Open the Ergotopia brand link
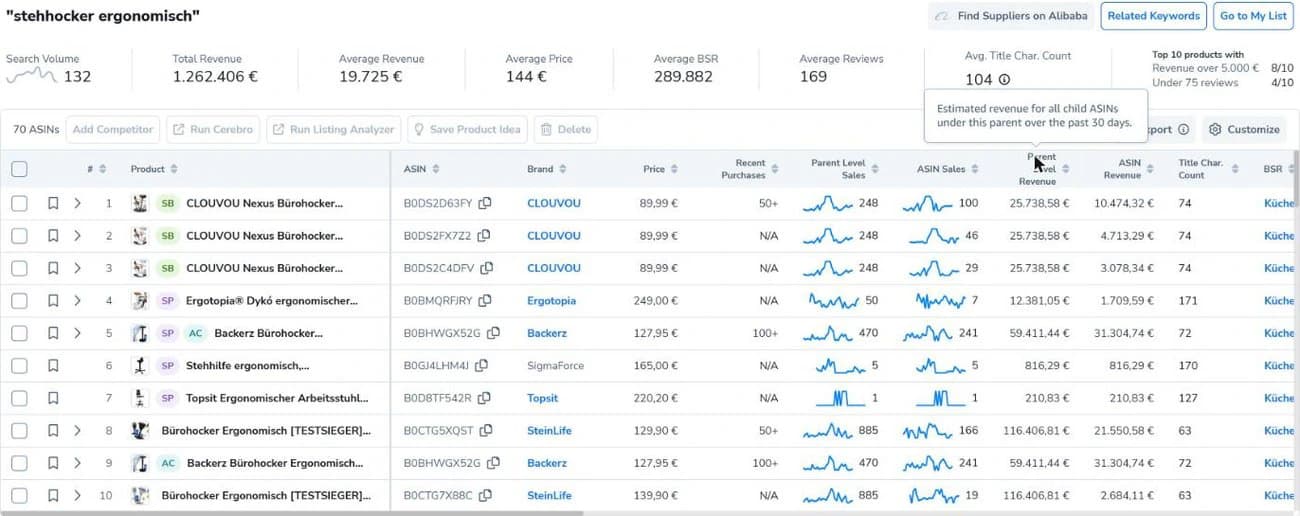This screenshot has height=516, width=1300. point(551,301)
